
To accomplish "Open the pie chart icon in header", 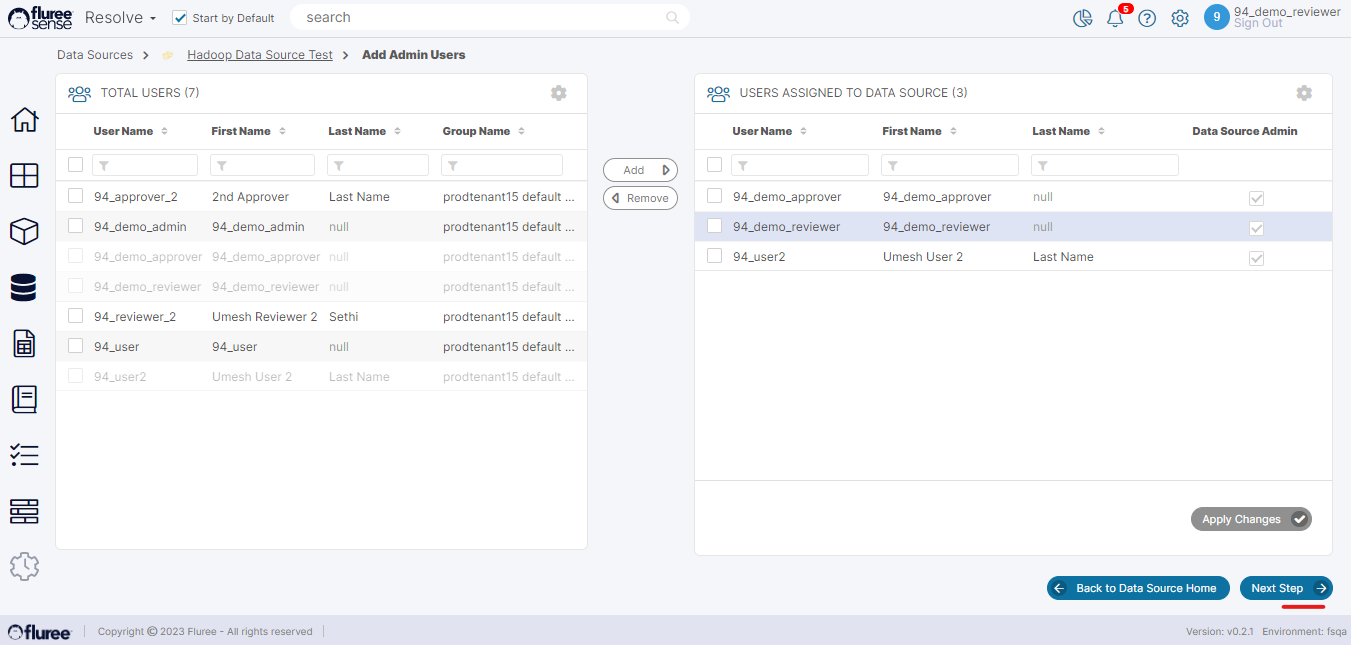I will (x=1082, y=18).
